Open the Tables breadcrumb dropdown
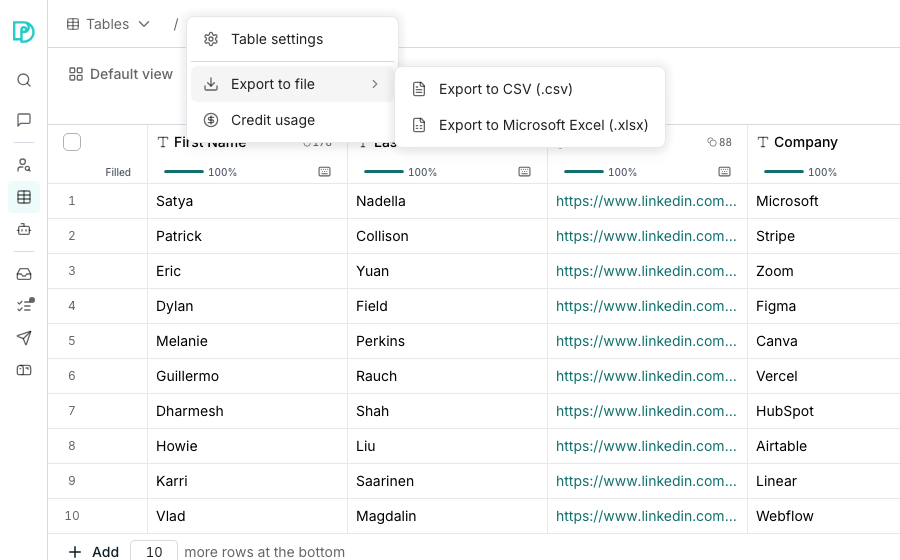The height and width of the screenshot is (560, 900). (x=108, y=24)
